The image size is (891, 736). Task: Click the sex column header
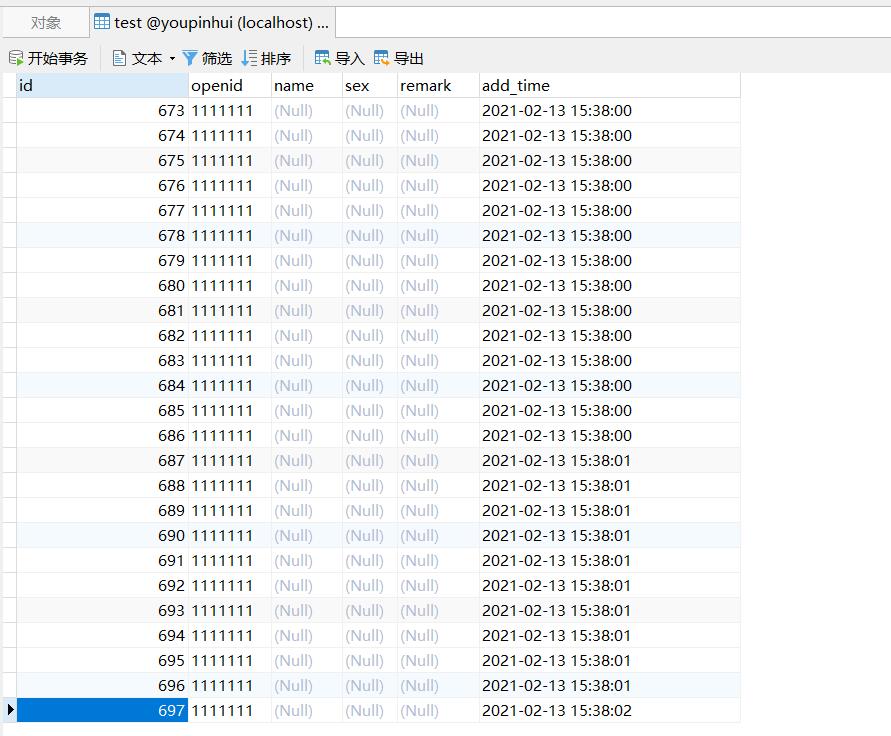(370, 85)
